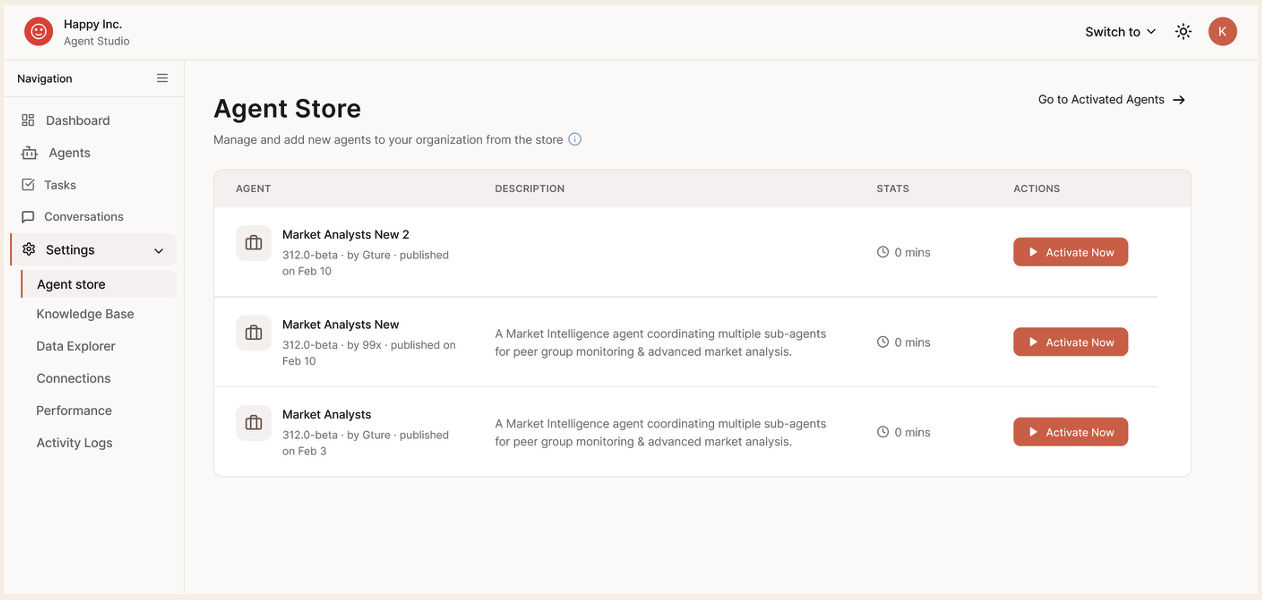Click the info icon beside the store description
Screen dimensions: 1262x600
[574, 139]
